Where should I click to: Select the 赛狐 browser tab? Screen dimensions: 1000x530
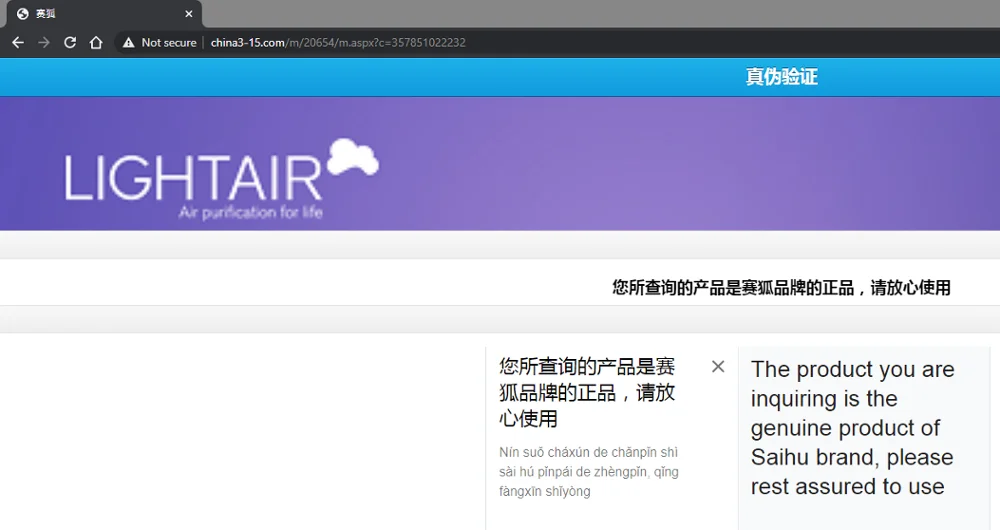point(104,14)
